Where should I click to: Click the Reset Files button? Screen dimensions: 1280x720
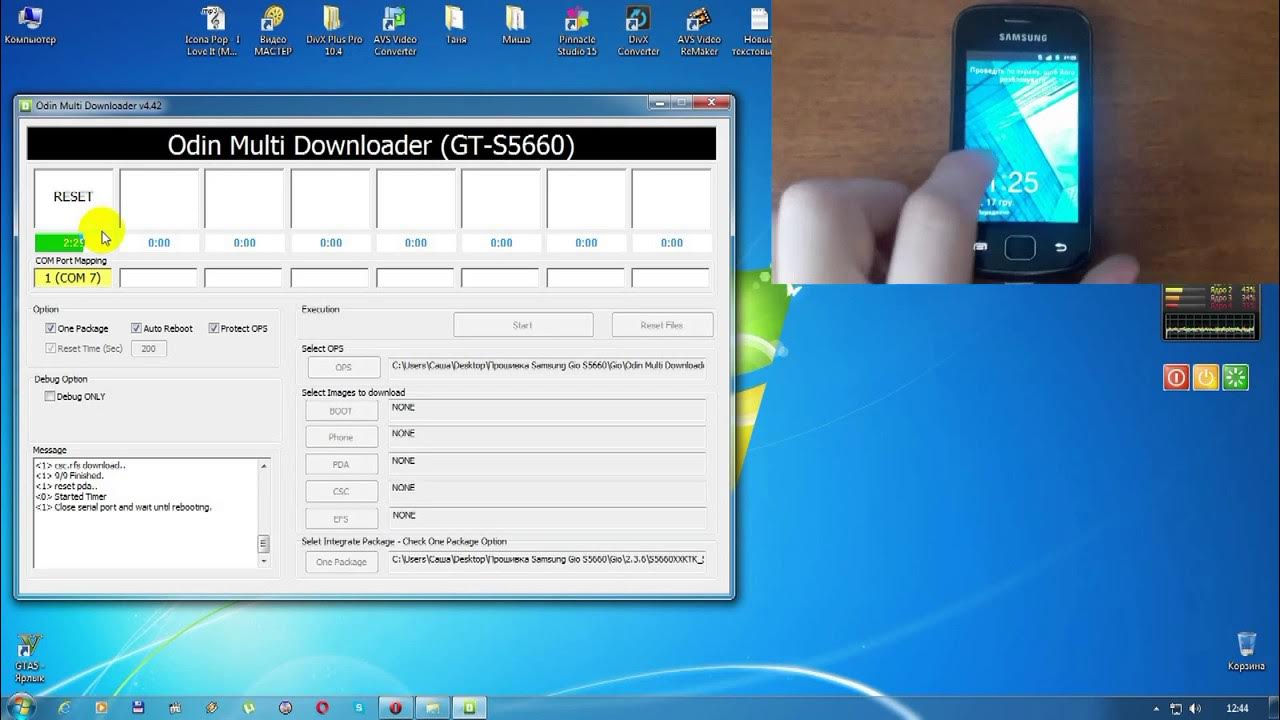pos(662,325)
